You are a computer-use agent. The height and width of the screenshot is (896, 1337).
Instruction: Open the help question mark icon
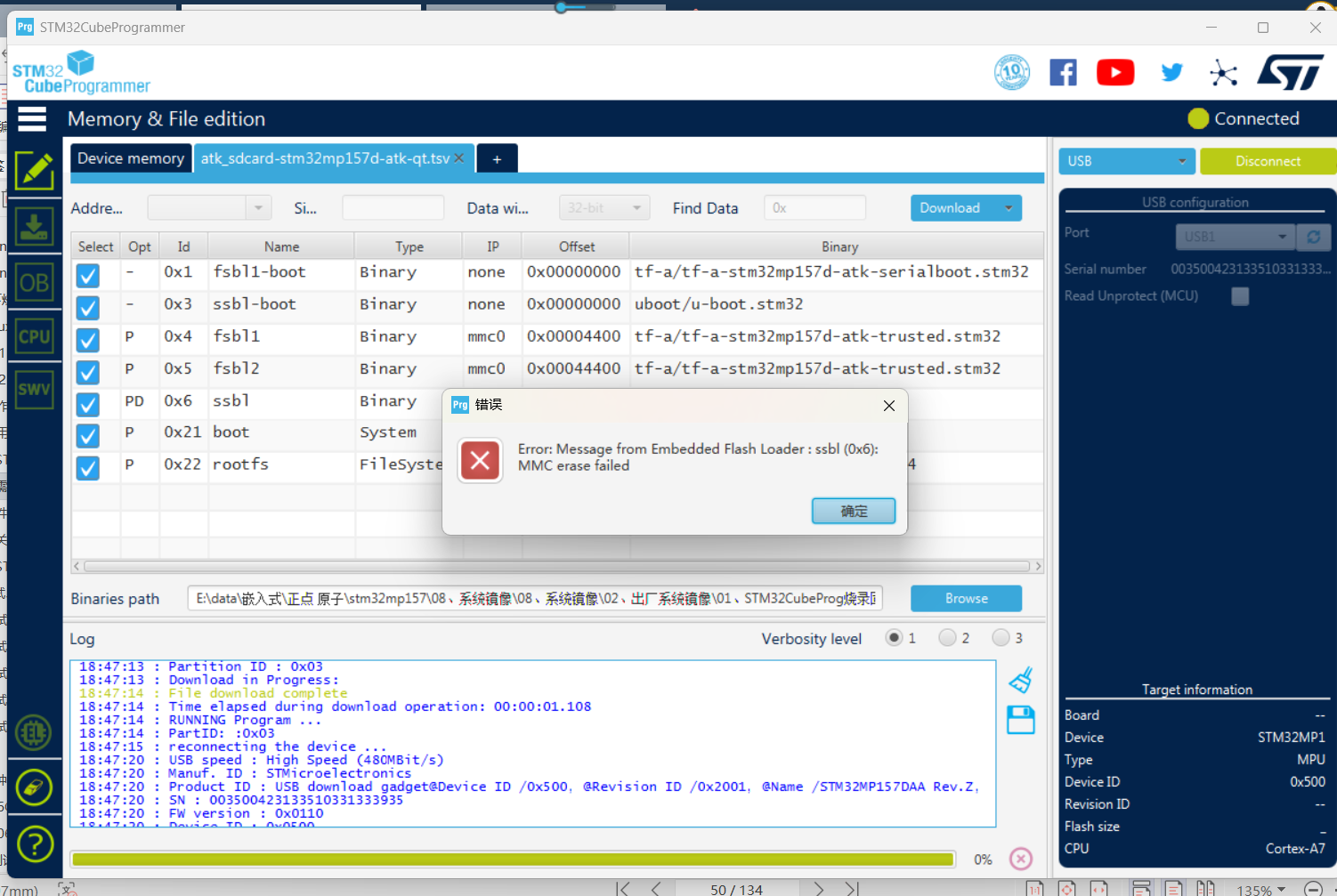click(35, 844)
